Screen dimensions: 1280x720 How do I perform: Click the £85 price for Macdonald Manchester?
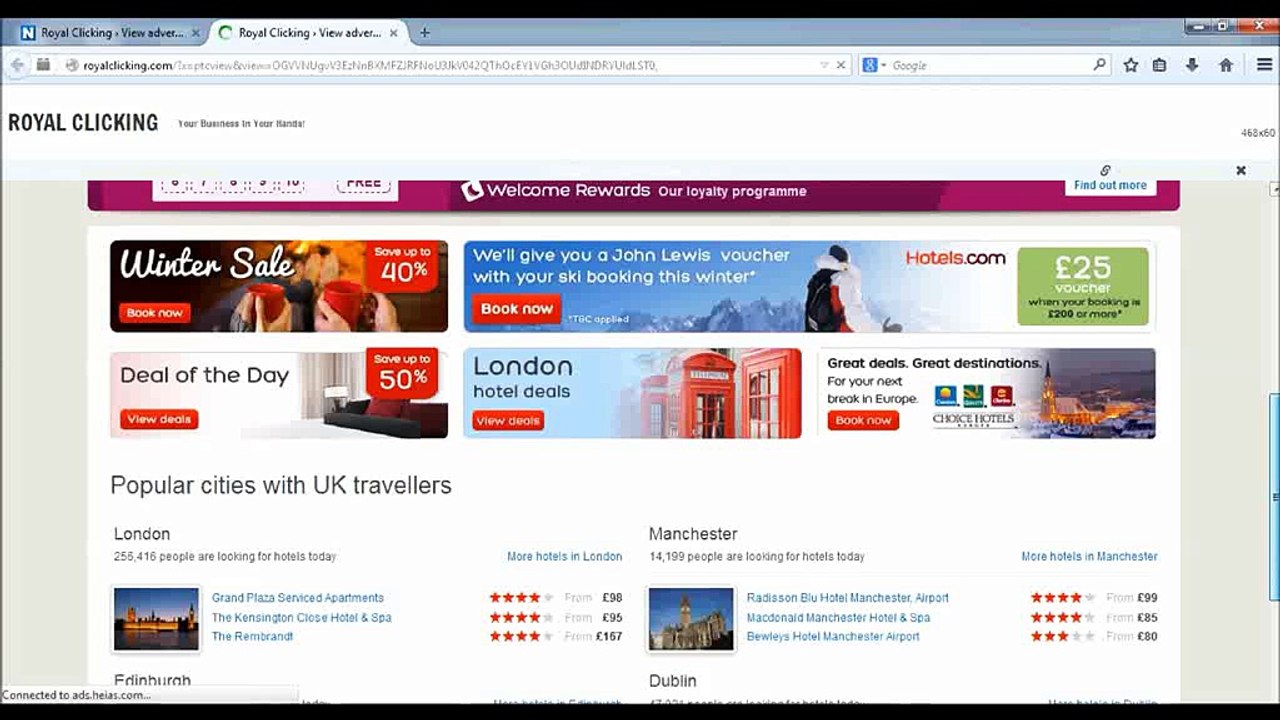click(x=1147, y=618)
